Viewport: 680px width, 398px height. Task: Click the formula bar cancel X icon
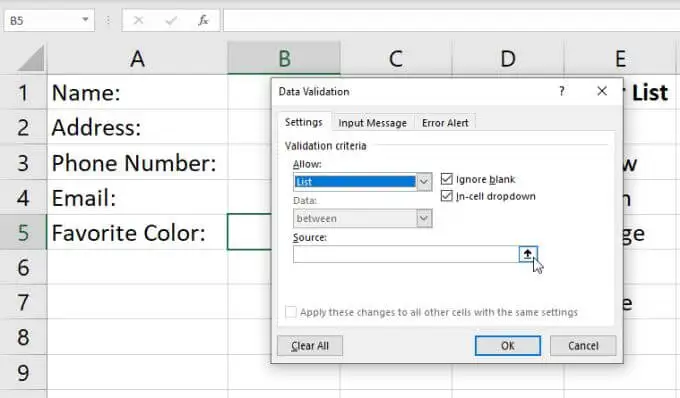pos(138,20)
